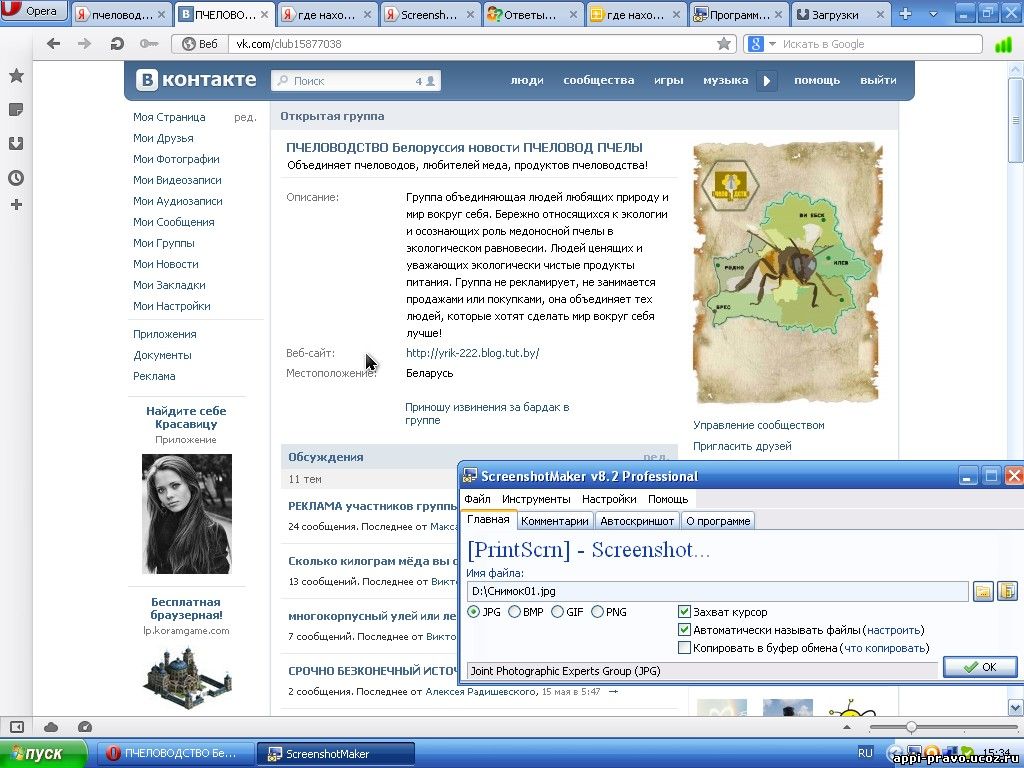Screen dimensions: 1024x768
Task: Click the RU language indicator in the tray
Action: (x=865, y=753)
